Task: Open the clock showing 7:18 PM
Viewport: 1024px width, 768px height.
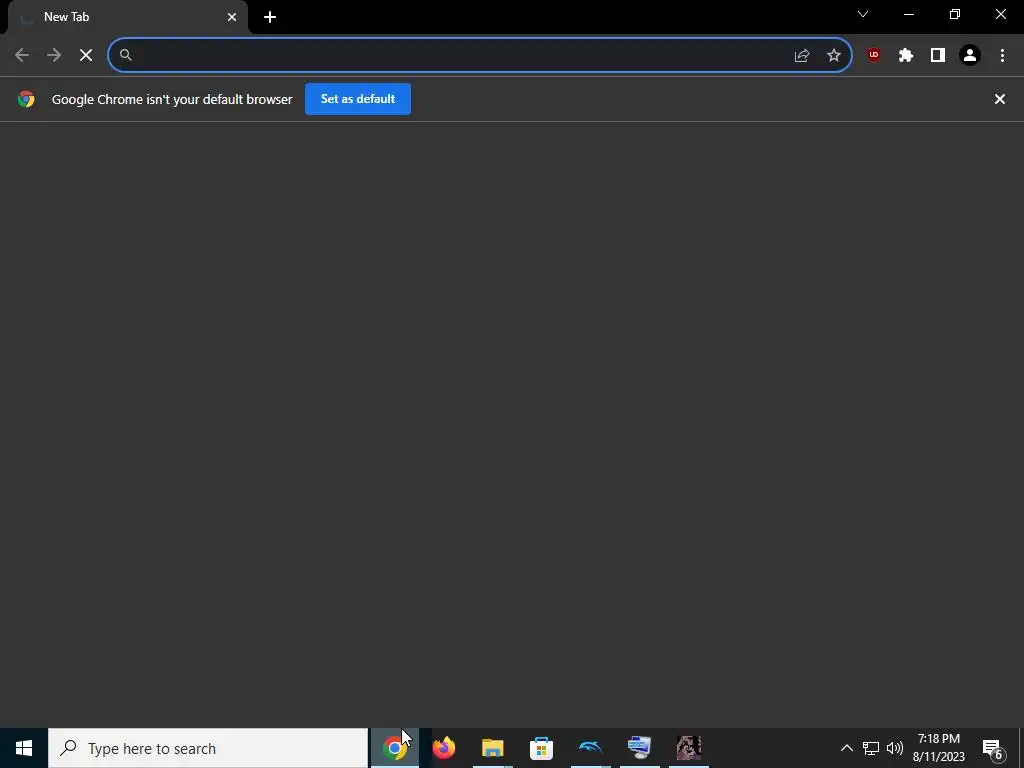Action: tap(938, 748)
